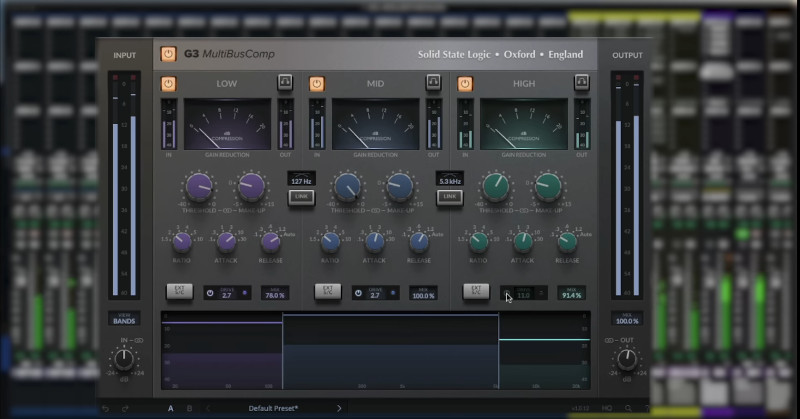Toggle the IN gain link icon
Viewport: 800px width, 419px height.
click(x=139, y=340)
